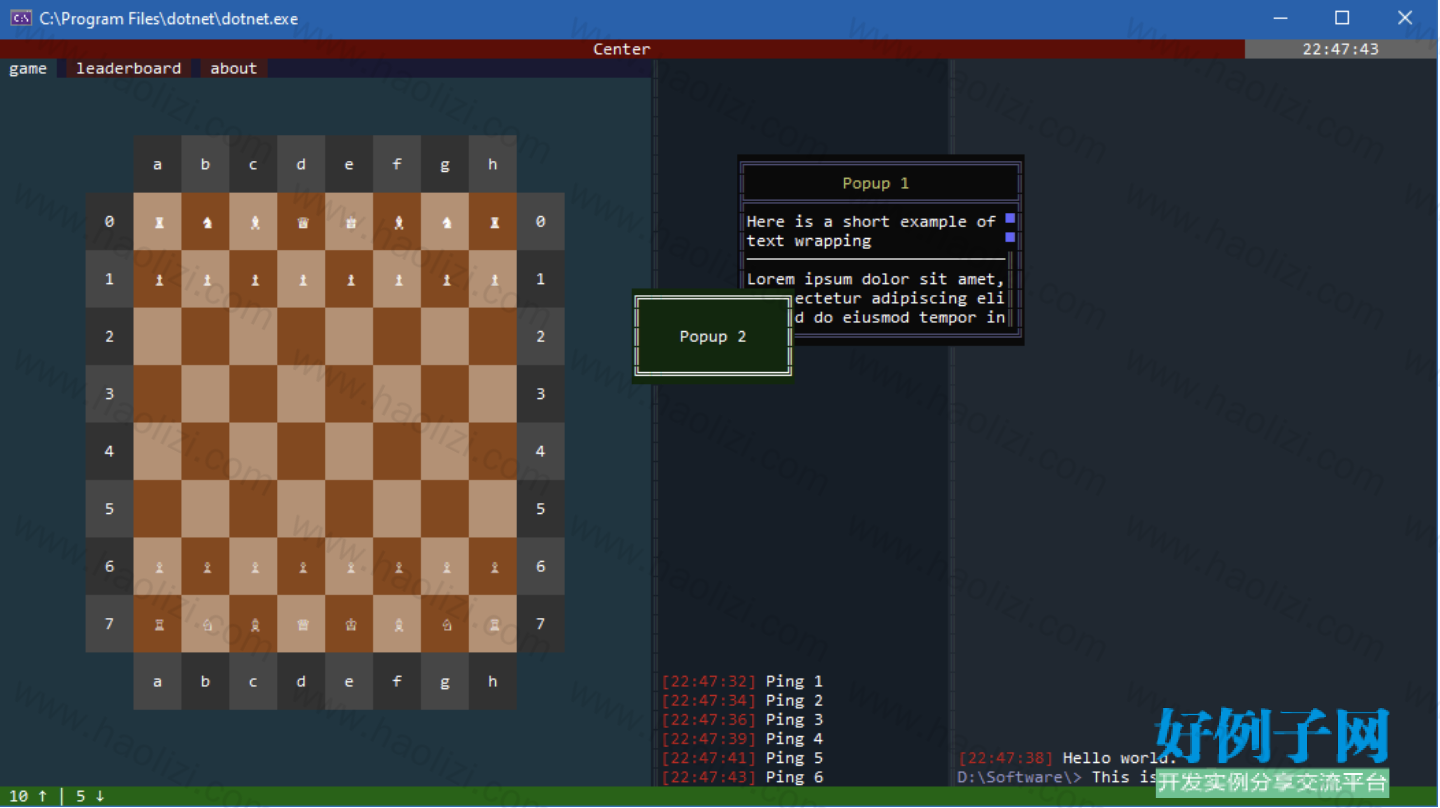Viewport: 1440px width, 808px height.
Task: Click empty board square e4
Action: click(350, 452)
